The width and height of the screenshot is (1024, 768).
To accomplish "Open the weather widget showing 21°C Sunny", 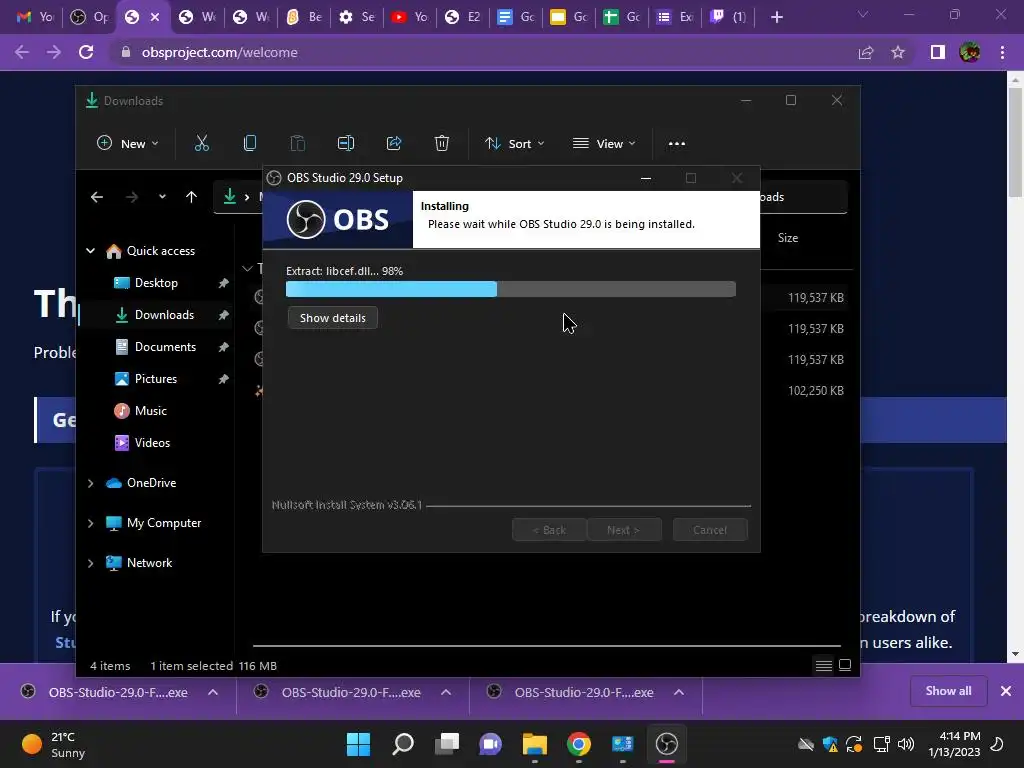I will [54, 744].
